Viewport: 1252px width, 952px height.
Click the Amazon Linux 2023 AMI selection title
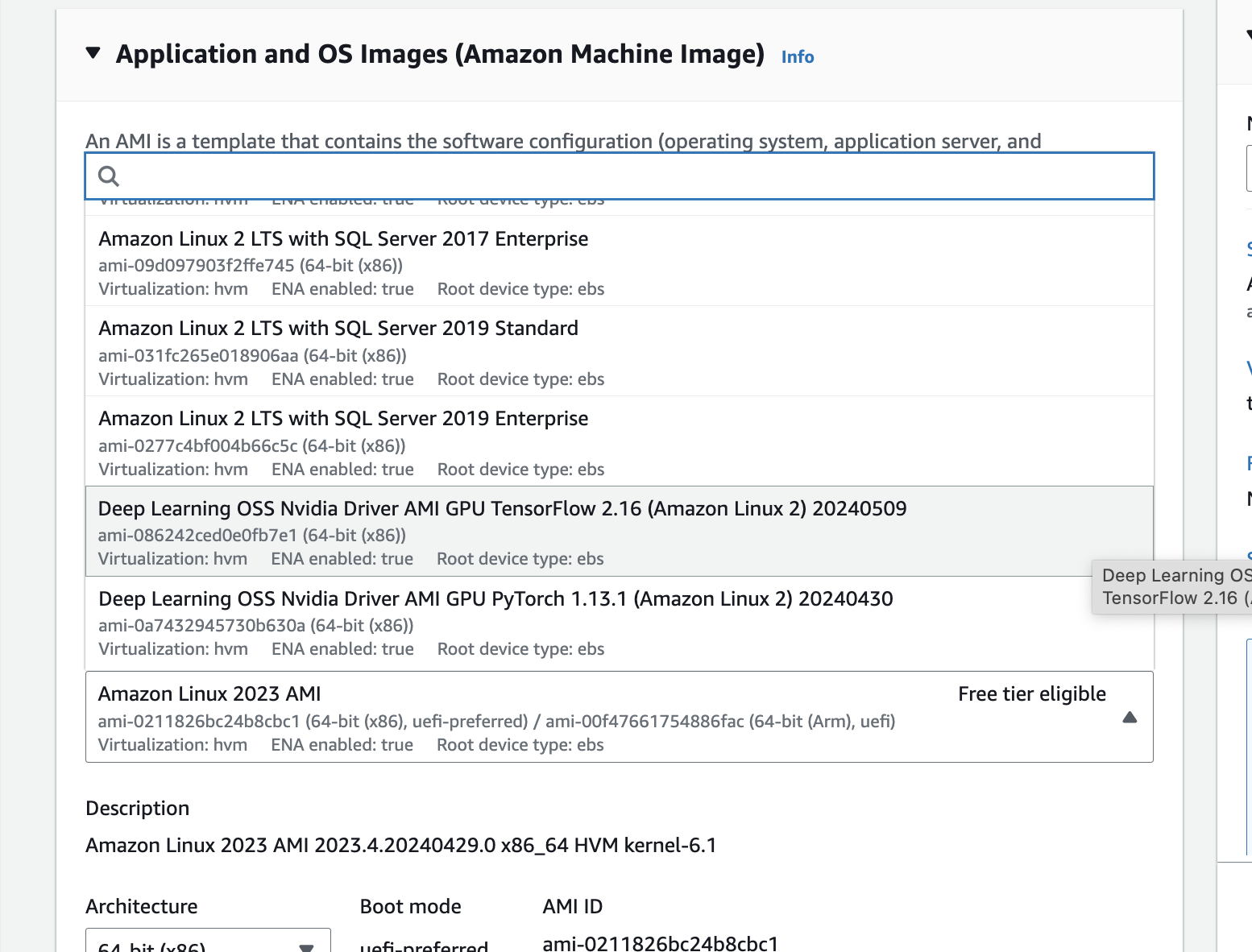point(209,694)
